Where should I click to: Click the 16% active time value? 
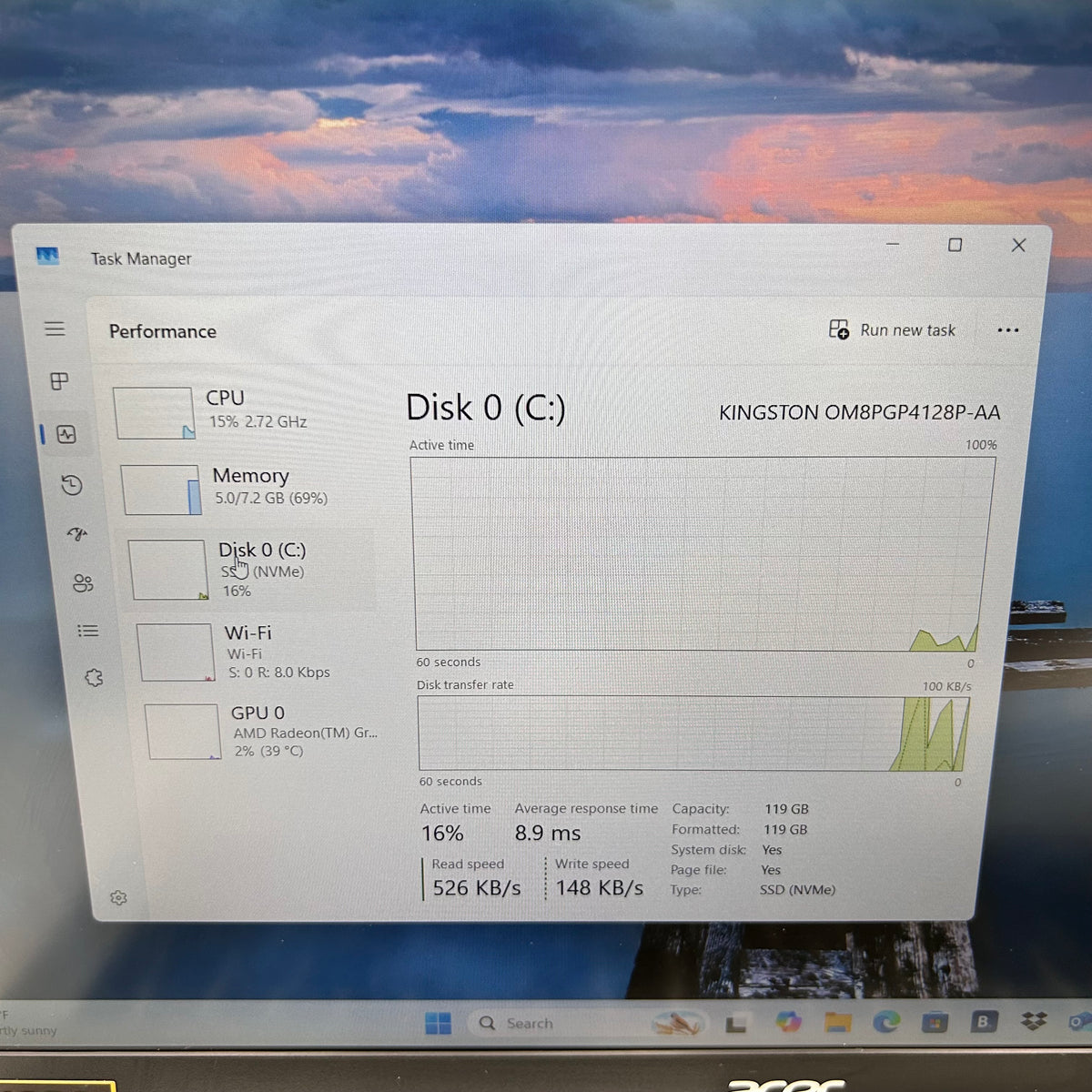pos(442,834)
